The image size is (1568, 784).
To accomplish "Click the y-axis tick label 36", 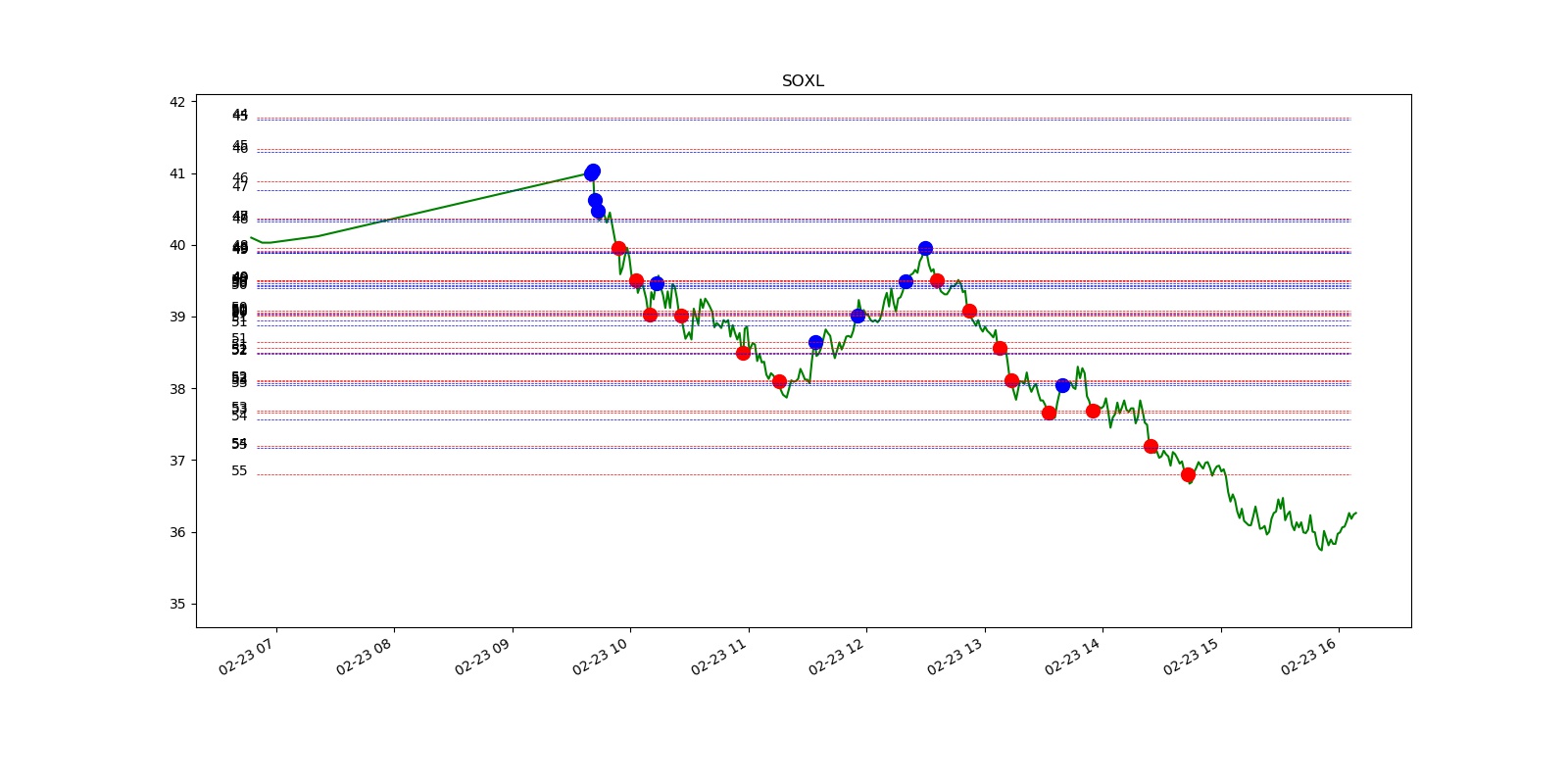I will point(177,532).
